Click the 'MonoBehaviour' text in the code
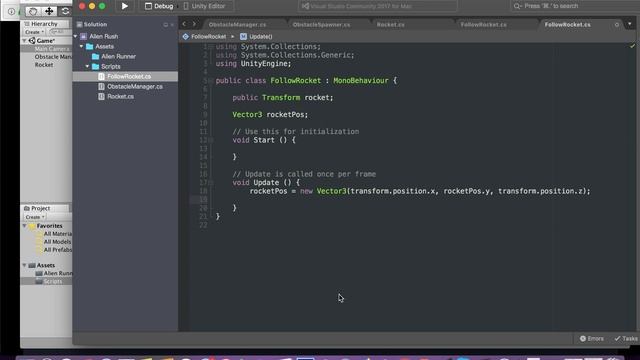The height and width of the screenshot is (360, 640). tap(361, 80)
